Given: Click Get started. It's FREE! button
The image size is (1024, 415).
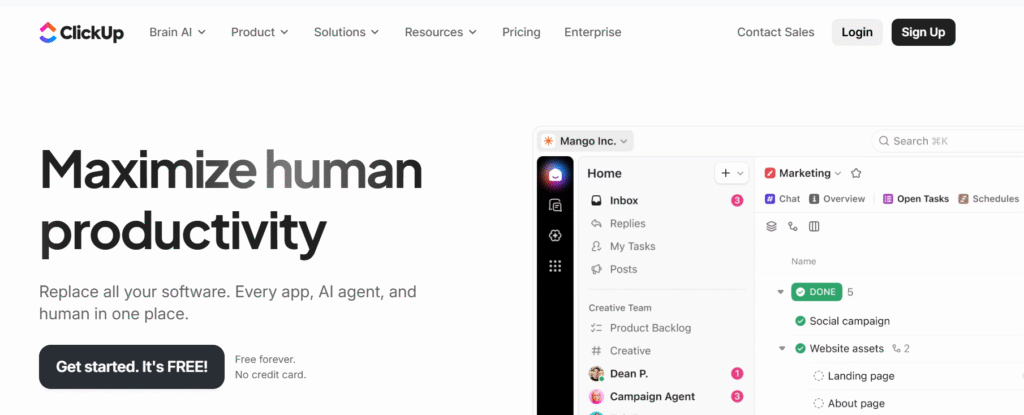Looking at the screenshot, I should 131,367.
